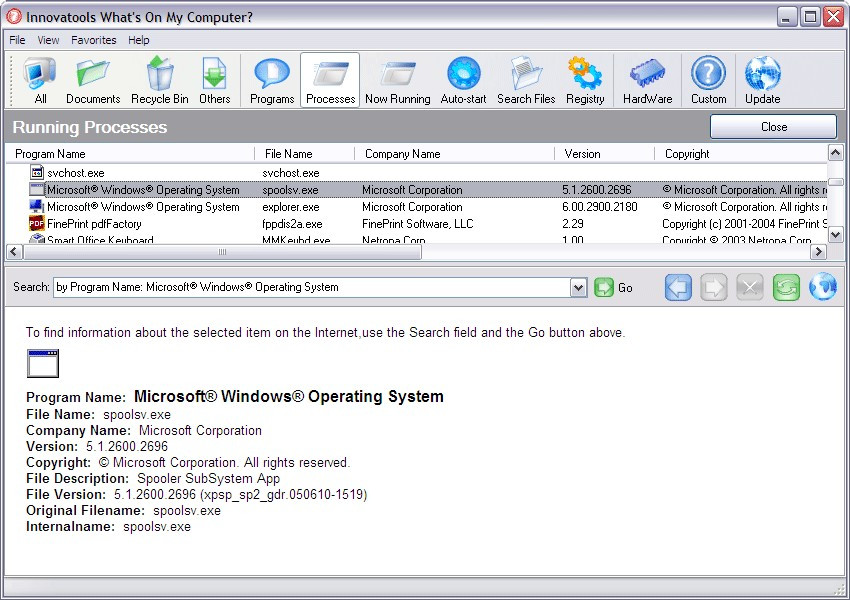Click horizontal scrollbar left arrow
This screenshot has height=600, width=850.
[x=14, y=251]
